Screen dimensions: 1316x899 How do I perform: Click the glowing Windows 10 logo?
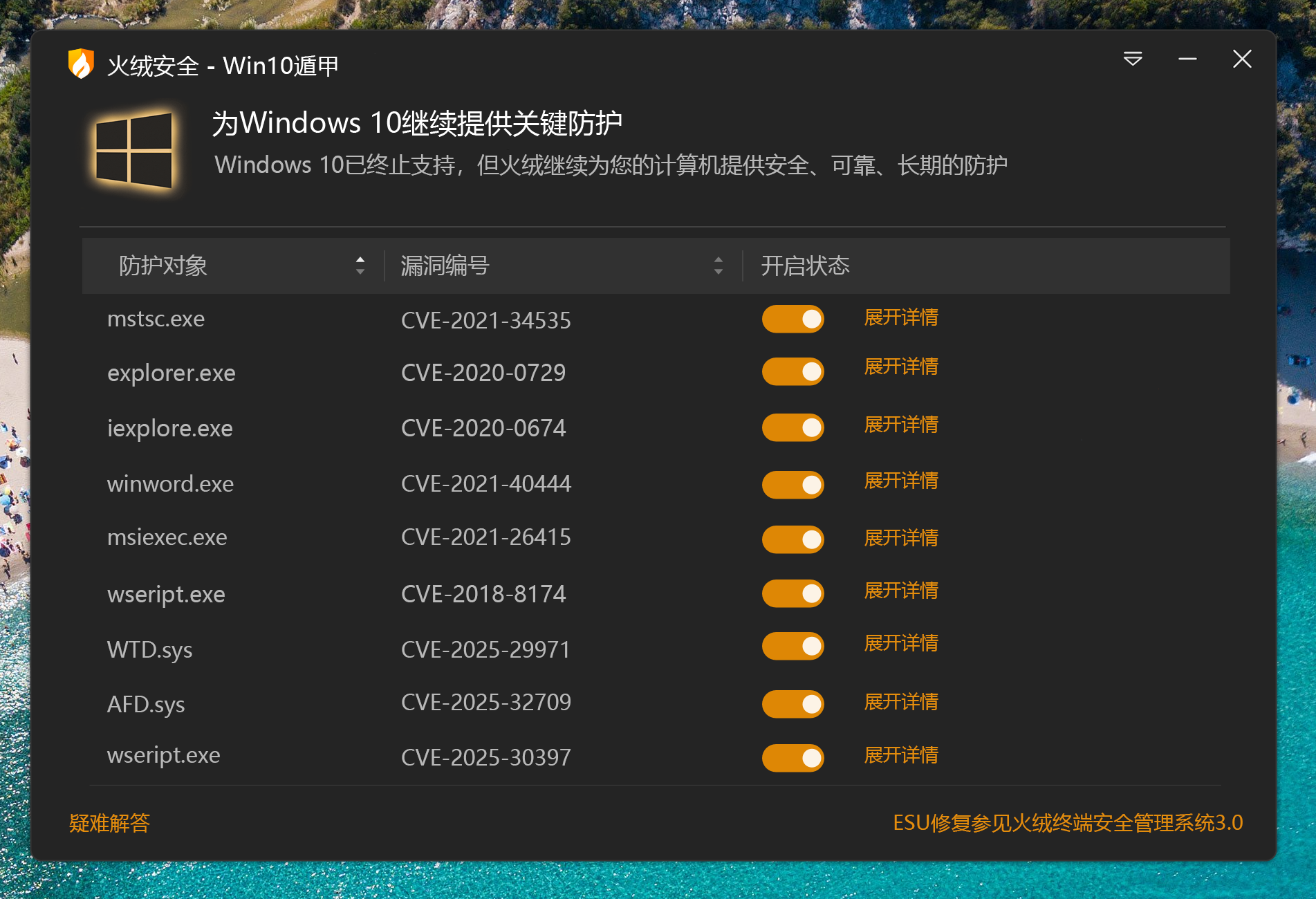click(133, 151)
